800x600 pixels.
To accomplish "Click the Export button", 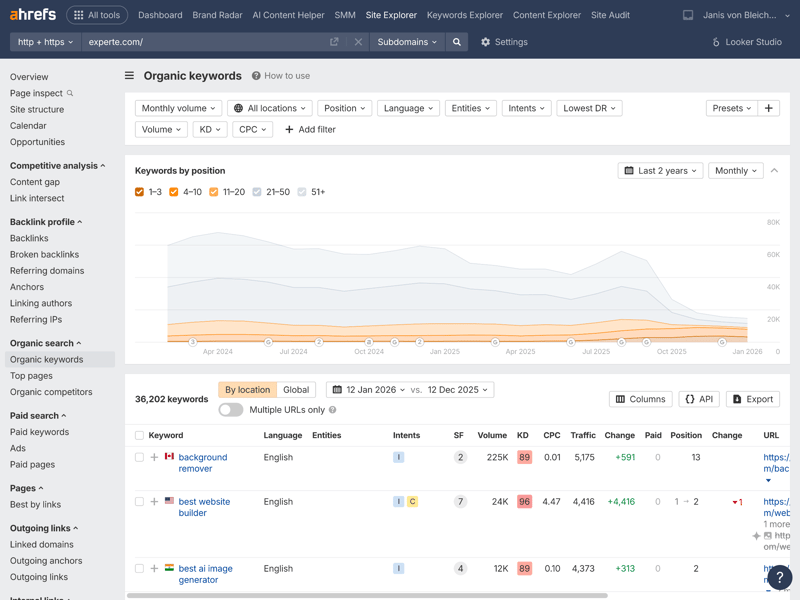I will 753,399.
